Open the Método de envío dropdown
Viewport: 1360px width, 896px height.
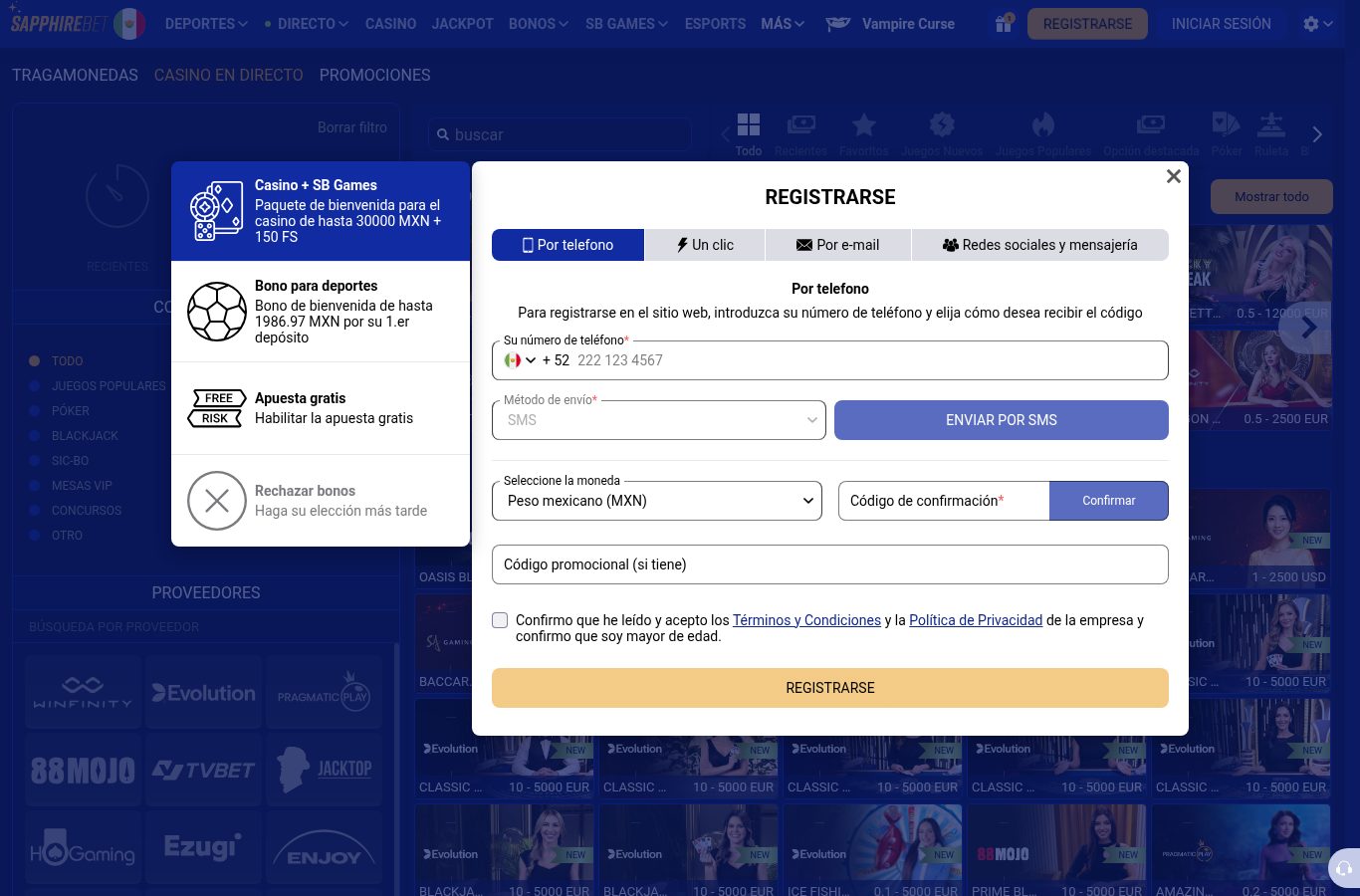click(x=659, y=420)
